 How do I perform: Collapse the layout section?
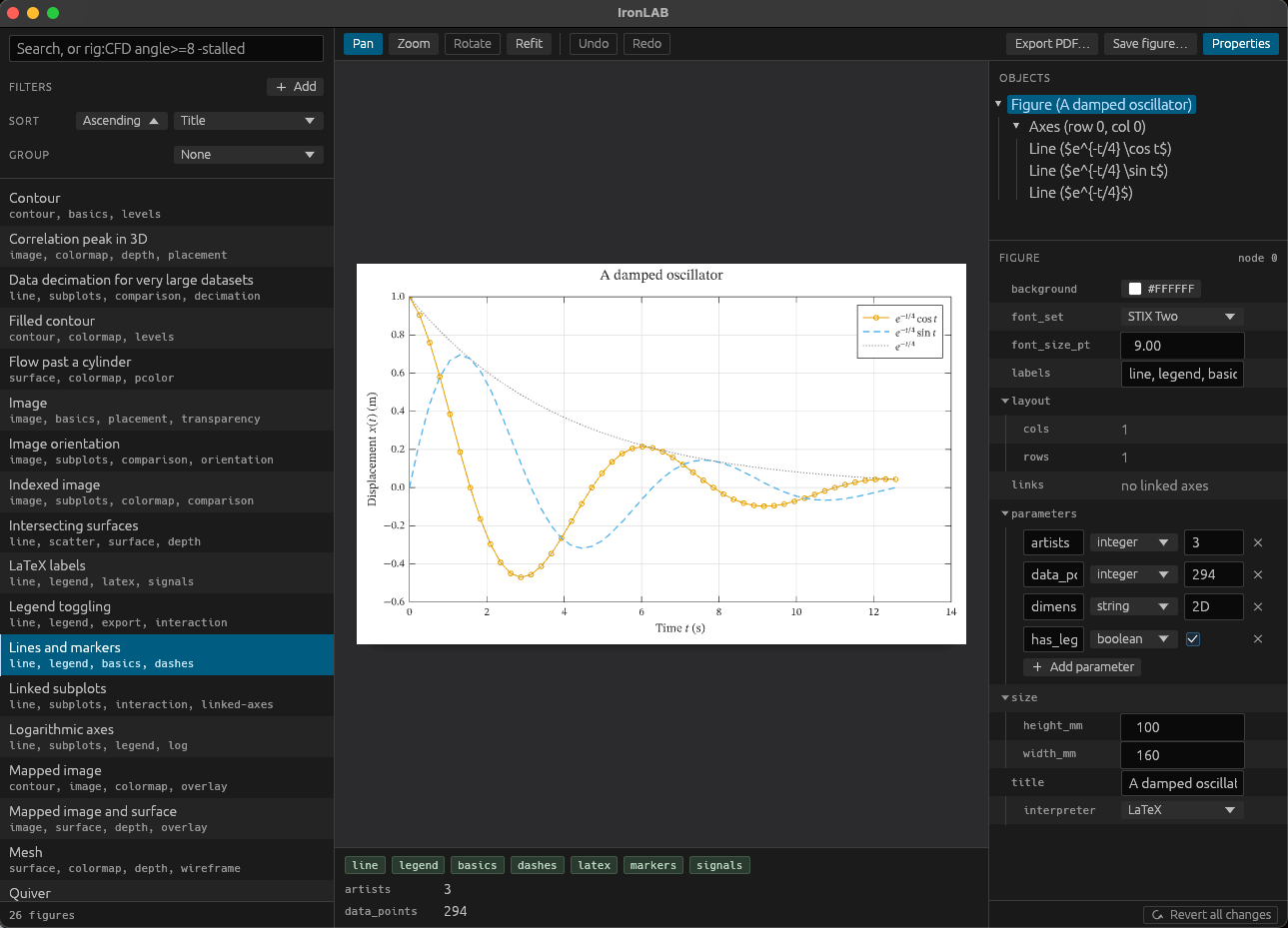(1005, 401)
